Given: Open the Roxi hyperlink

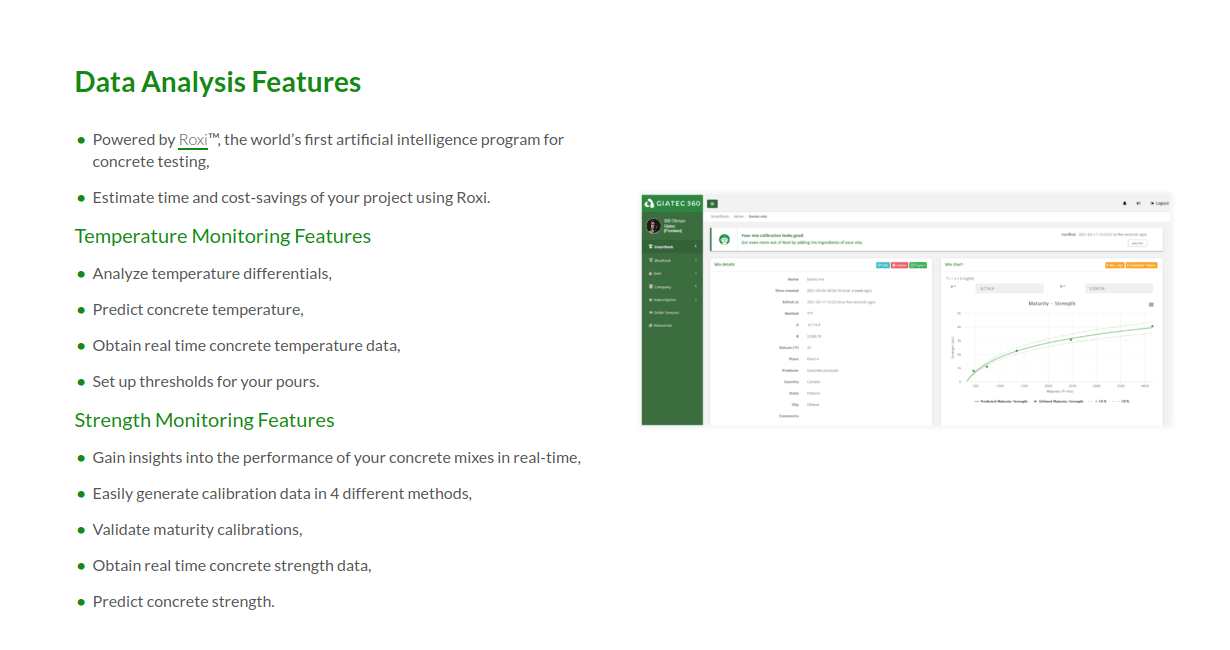Looking at the screenshot, I should pyautogui.click(x=193, y=140).
